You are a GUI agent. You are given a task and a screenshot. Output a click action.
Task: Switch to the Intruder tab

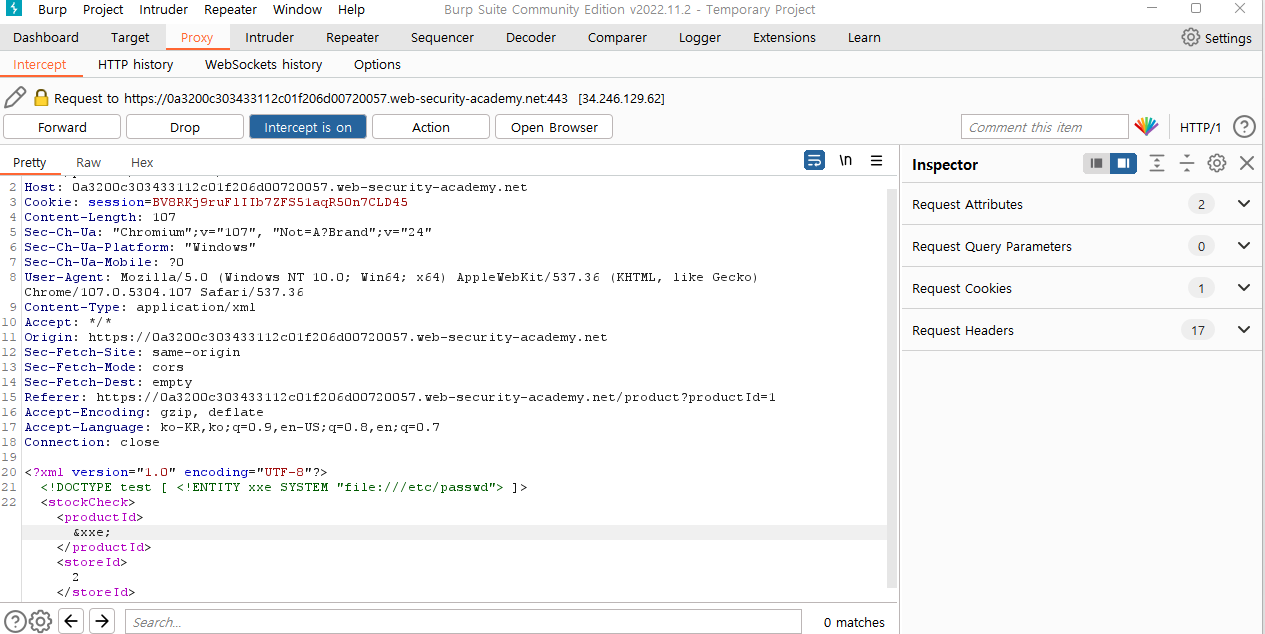pyautogui.click(x=270, y=37)
